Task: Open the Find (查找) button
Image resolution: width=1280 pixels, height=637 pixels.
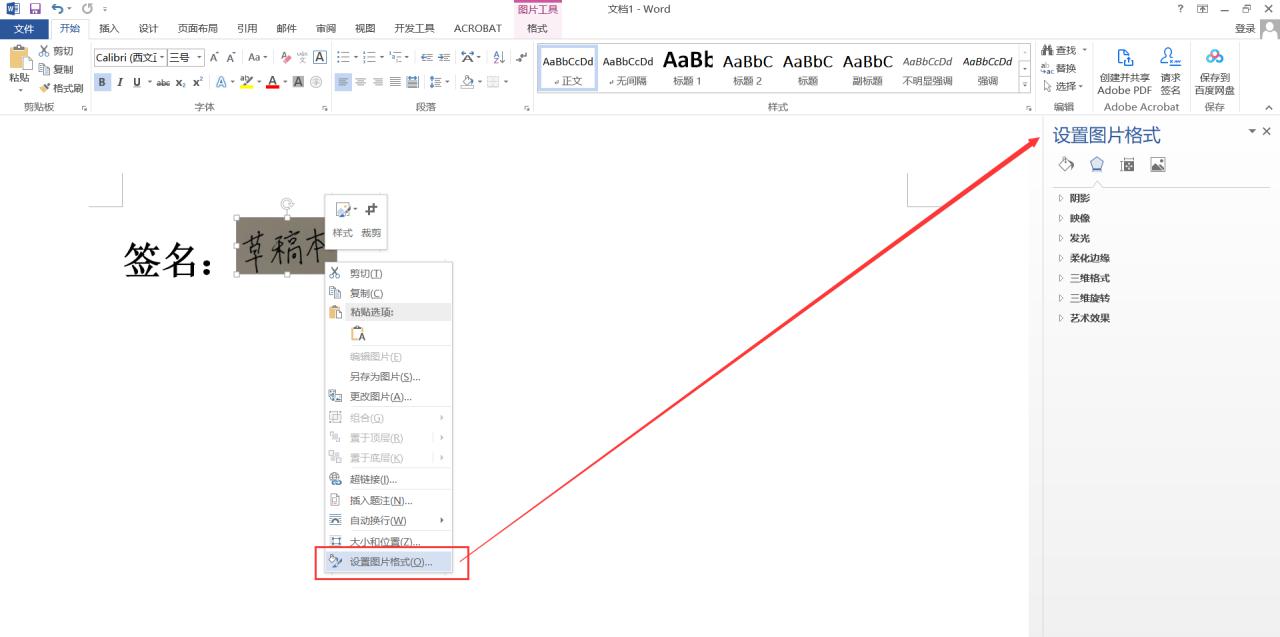Action: (x=1058, y=50)
